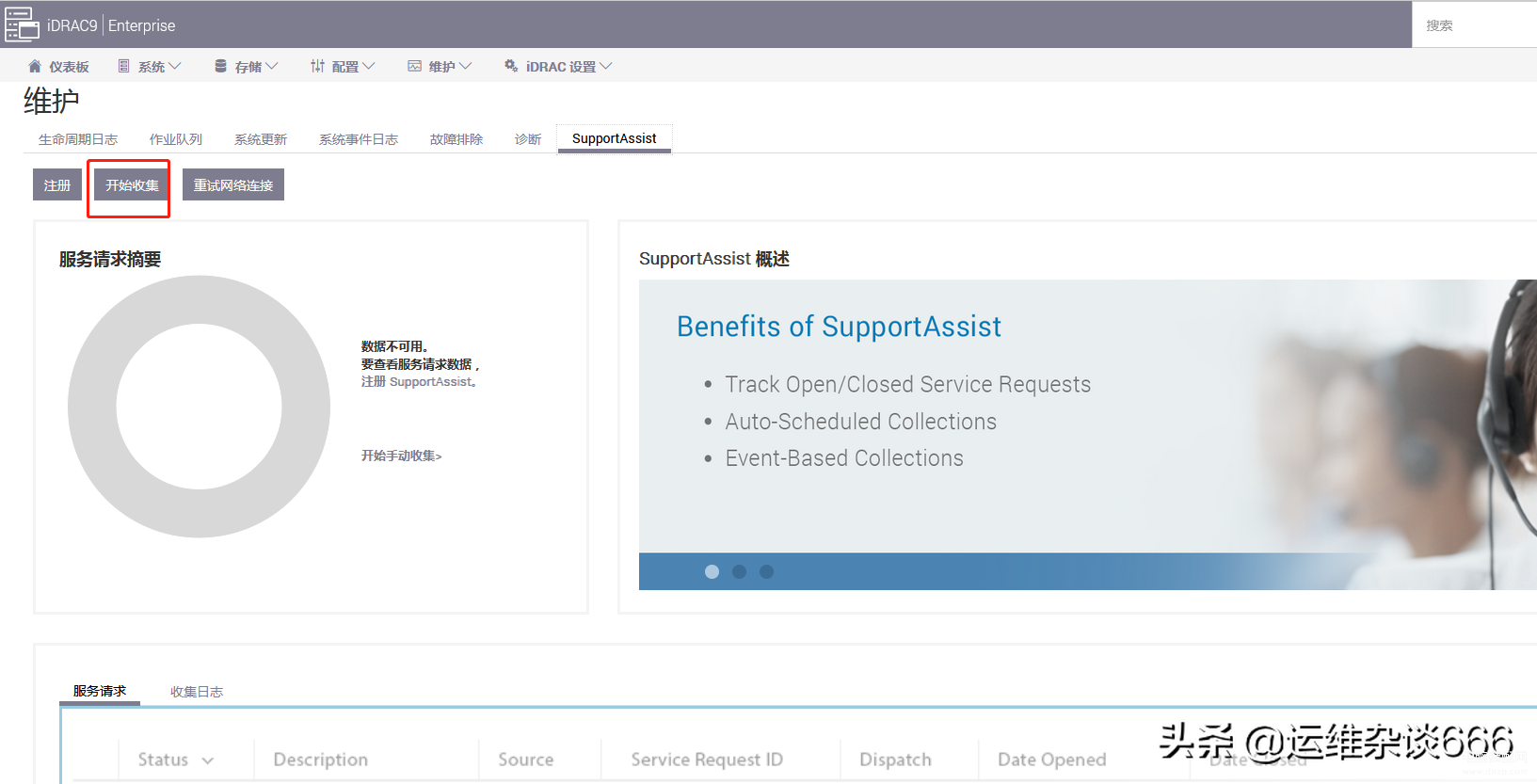Expand the iDRAC 设置 dropdown chevron
1537x784 pixels.
[606, 66]
